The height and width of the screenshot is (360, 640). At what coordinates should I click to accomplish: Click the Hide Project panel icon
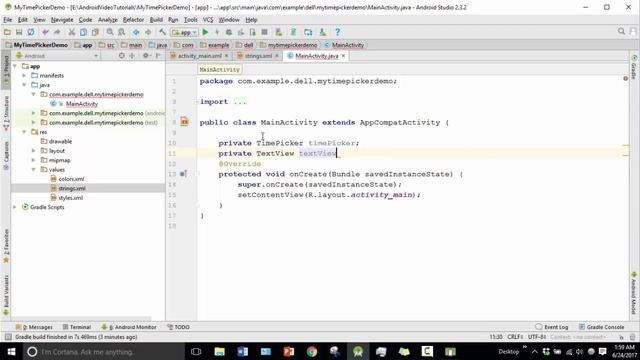pyautogui.click(x=158, y=56)
